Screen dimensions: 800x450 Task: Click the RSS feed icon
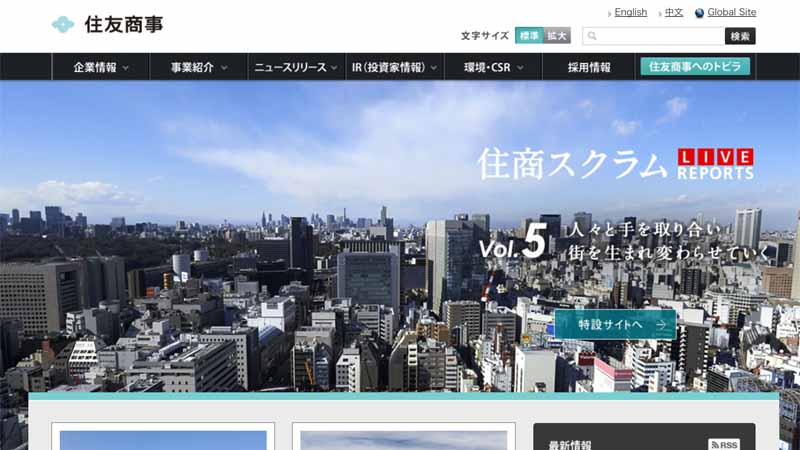coord(723,444)
